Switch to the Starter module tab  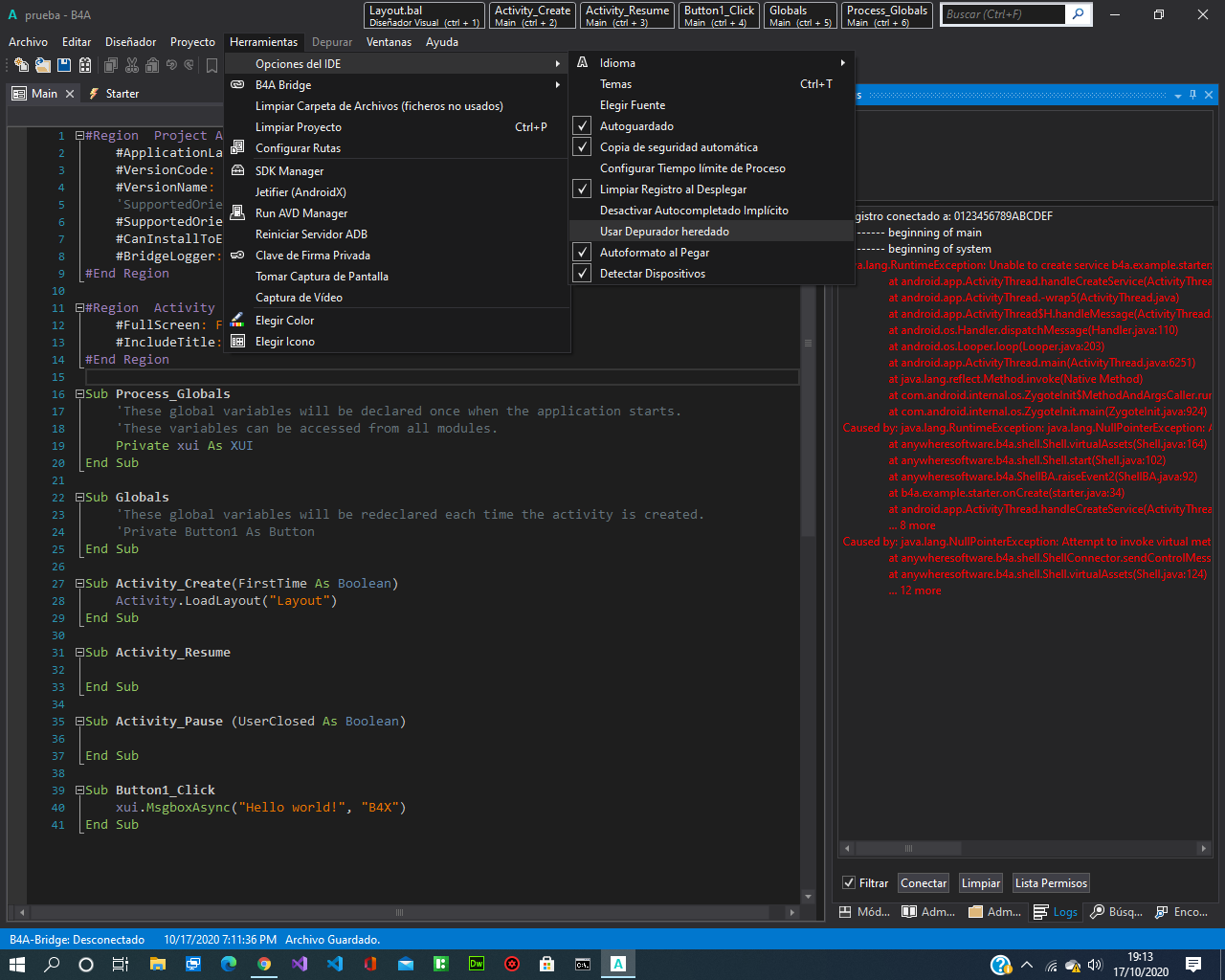122,94
